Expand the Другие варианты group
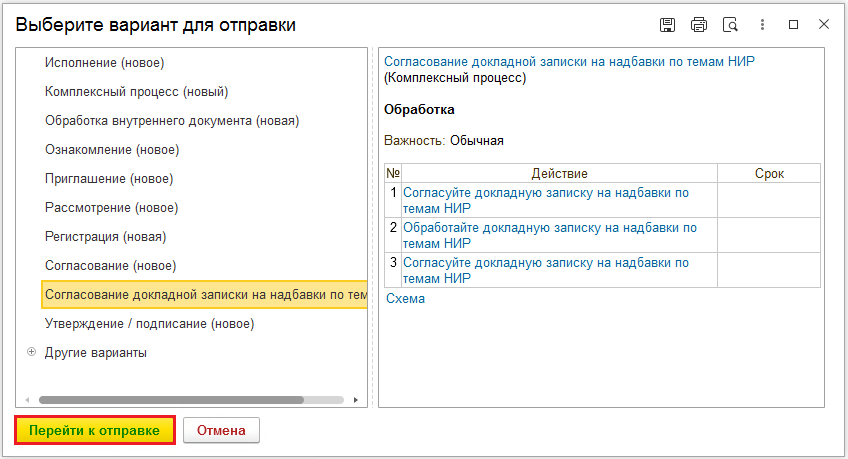 tap(31, 352)
